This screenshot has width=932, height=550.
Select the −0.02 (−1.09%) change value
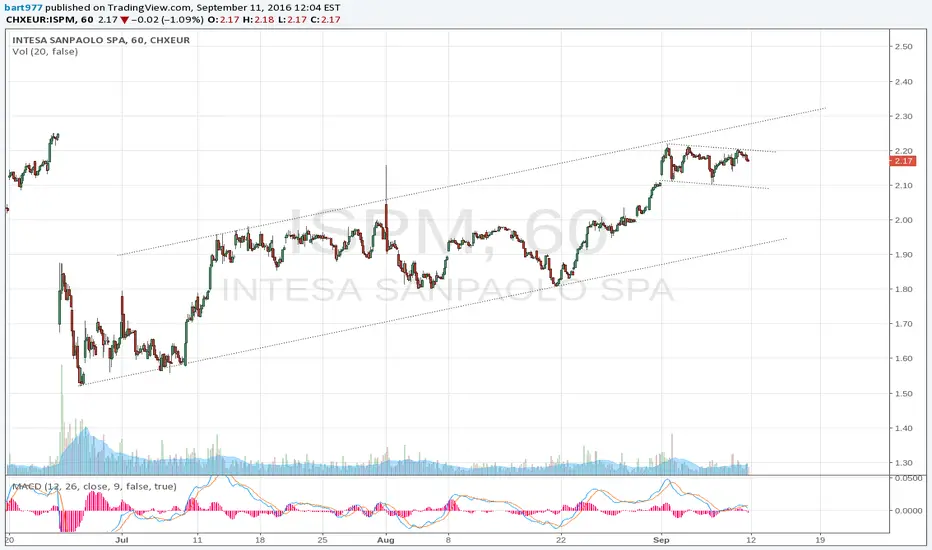[x=167, y=20]
